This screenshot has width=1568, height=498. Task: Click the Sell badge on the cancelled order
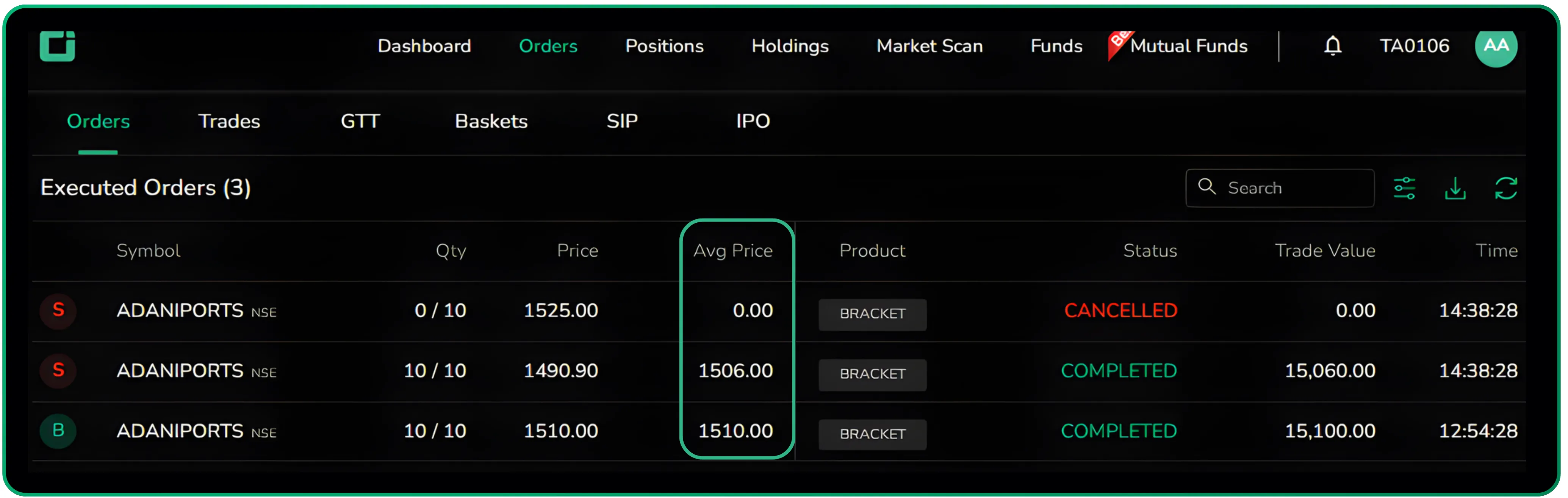(58, 311)
